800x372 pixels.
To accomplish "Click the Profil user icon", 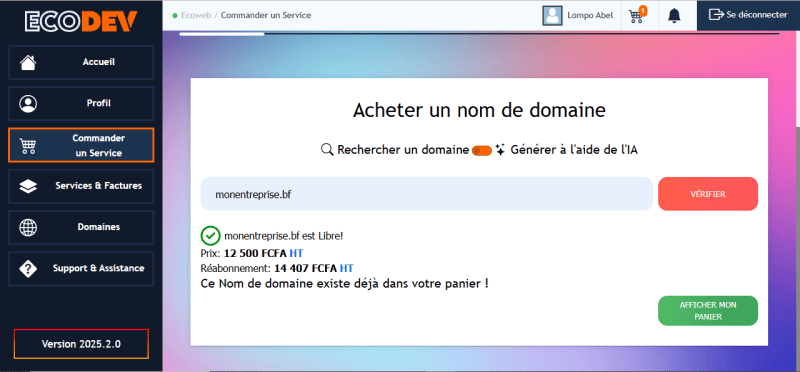I will pos(28,104).
